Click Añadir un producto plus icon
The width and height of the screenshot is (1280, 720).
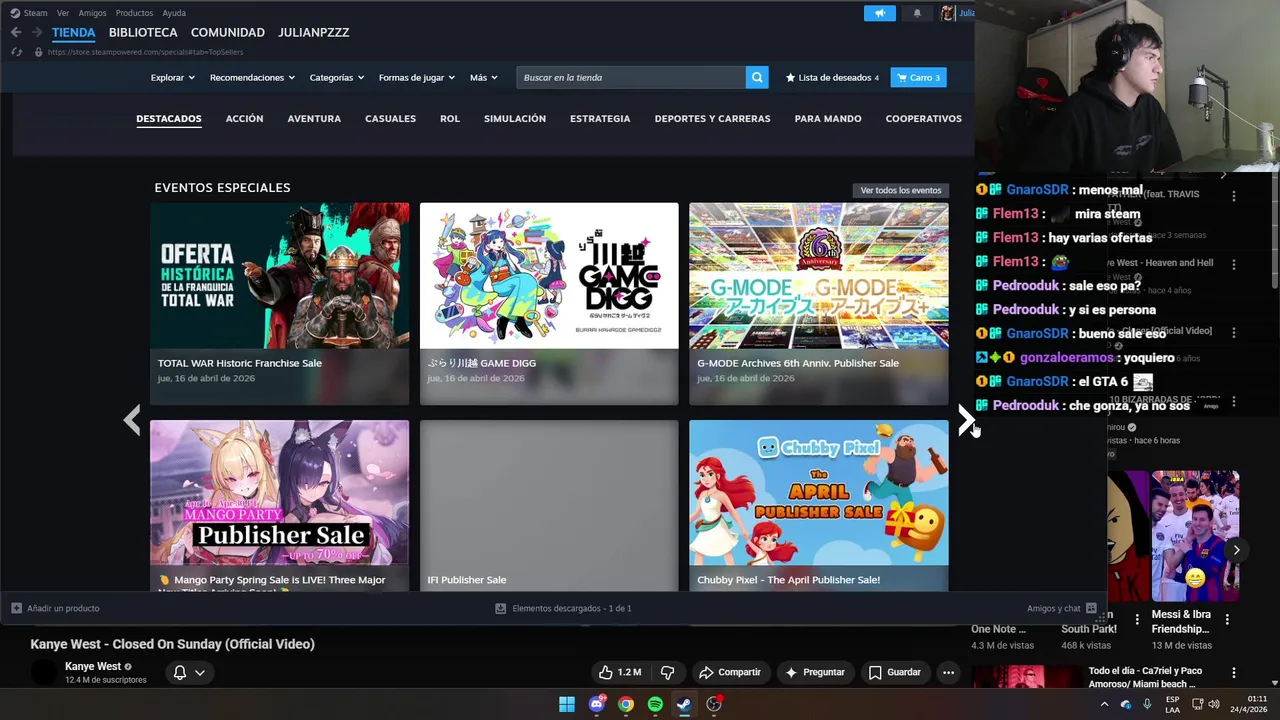click(16, 608)
